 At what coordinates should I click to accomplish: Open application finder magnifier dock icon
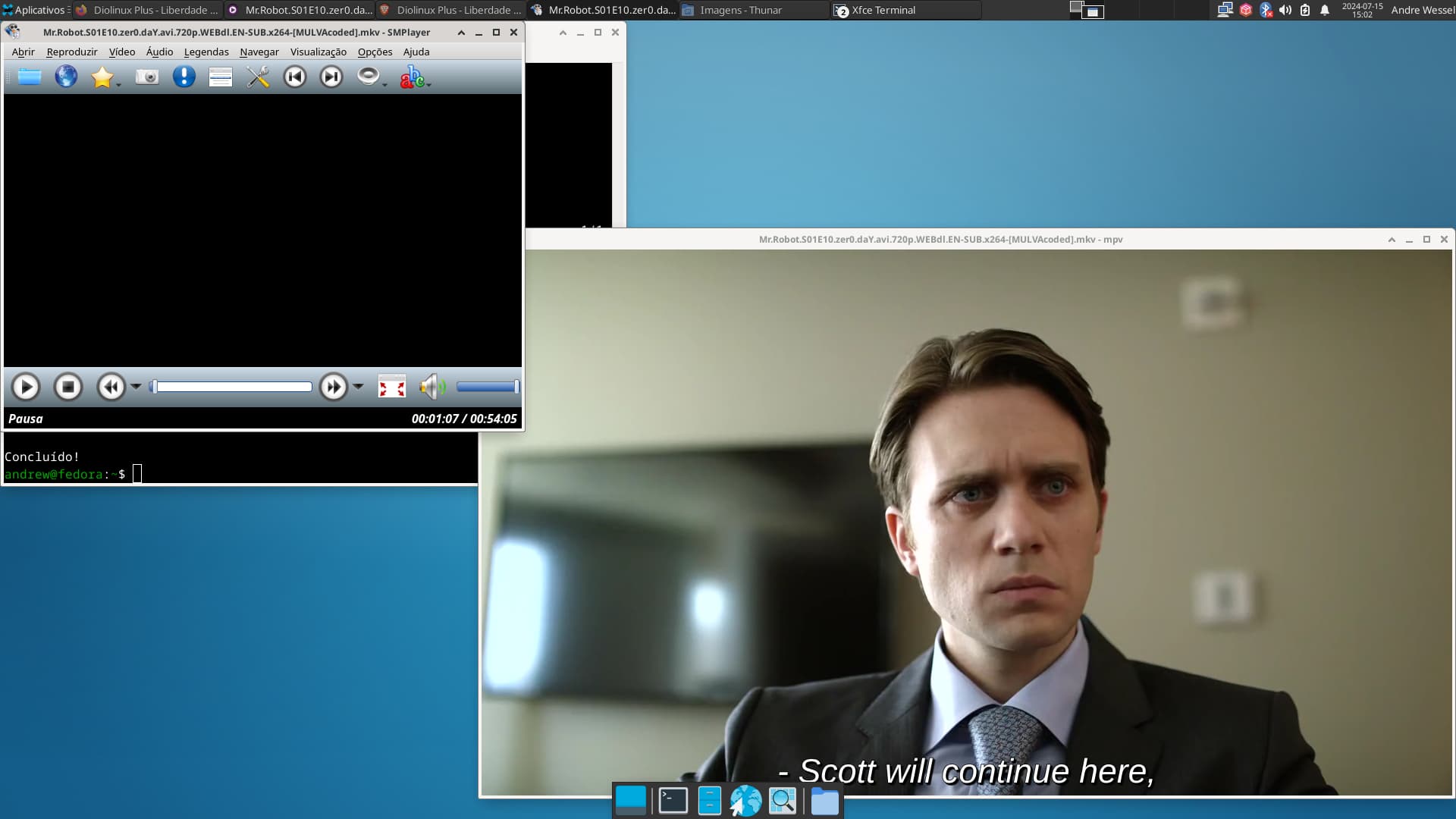coord(783,800)
